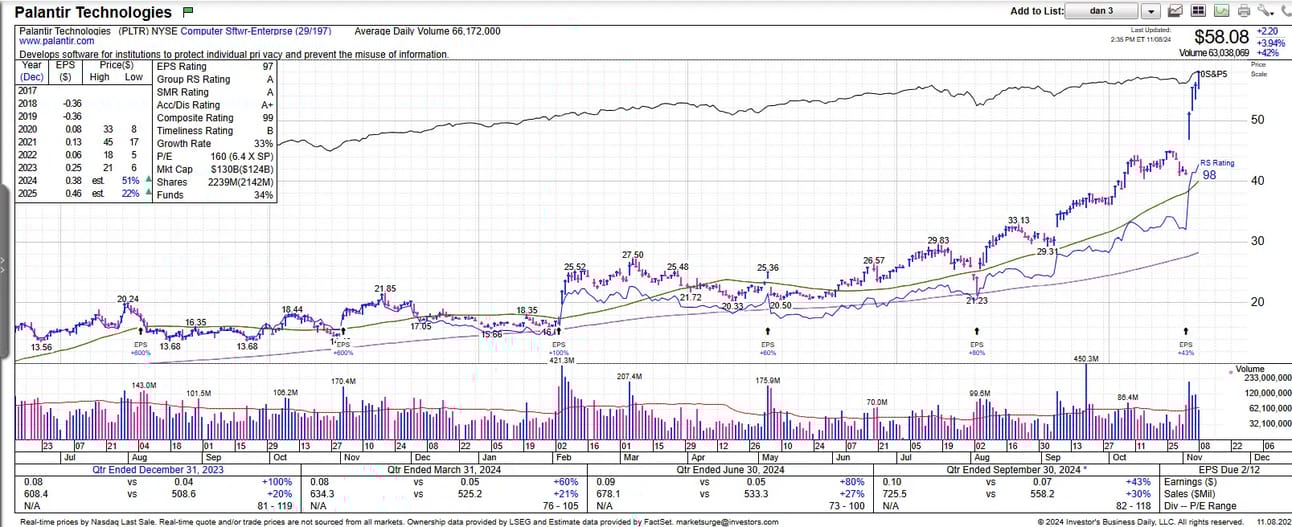Select the November EPS +600% marker
Screen dimensions: 1292x527
click(343, 342)
